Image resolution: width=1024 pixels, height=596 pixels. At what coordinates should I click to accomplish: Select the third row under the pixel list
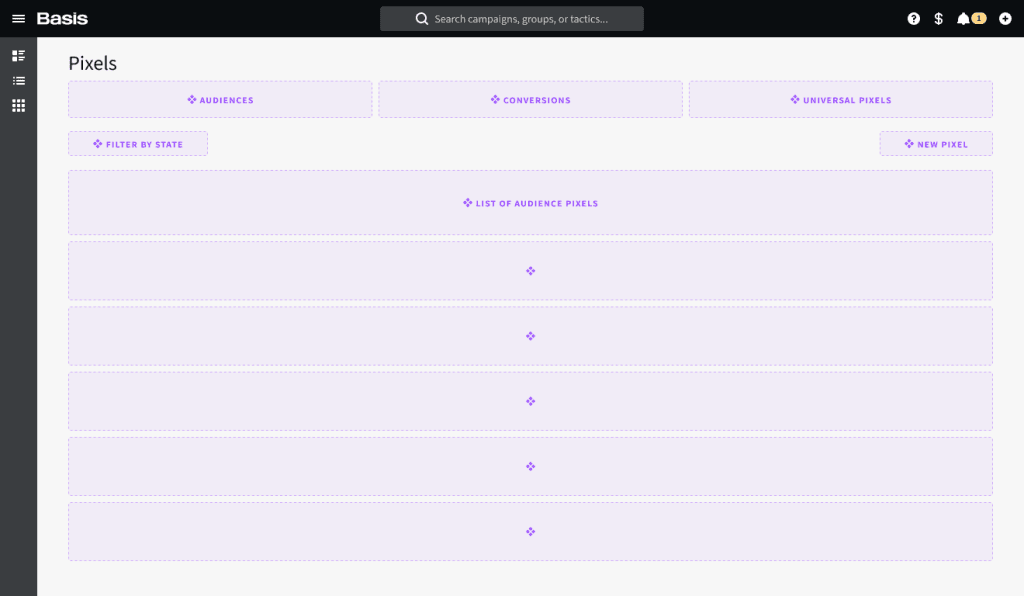(530, 401)
